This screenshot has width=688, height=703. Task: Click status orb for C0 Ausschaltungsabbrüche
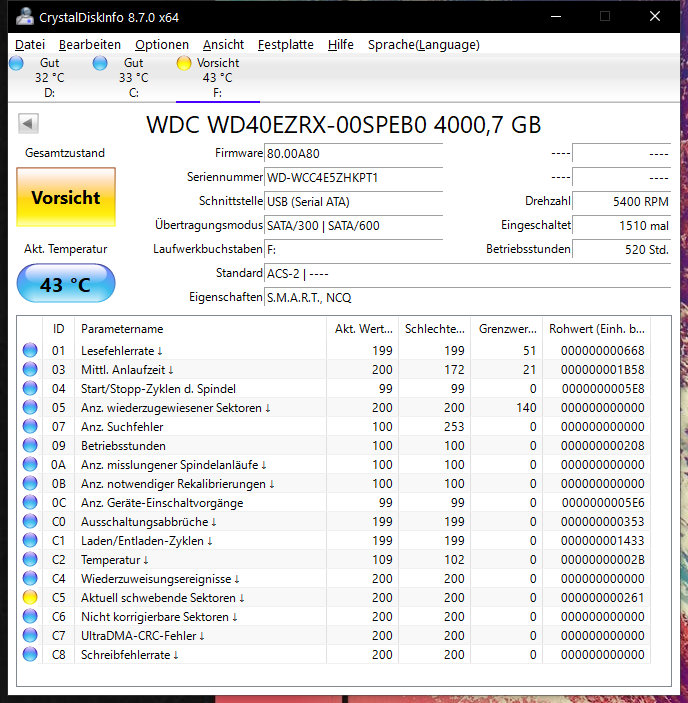point(30,521)
